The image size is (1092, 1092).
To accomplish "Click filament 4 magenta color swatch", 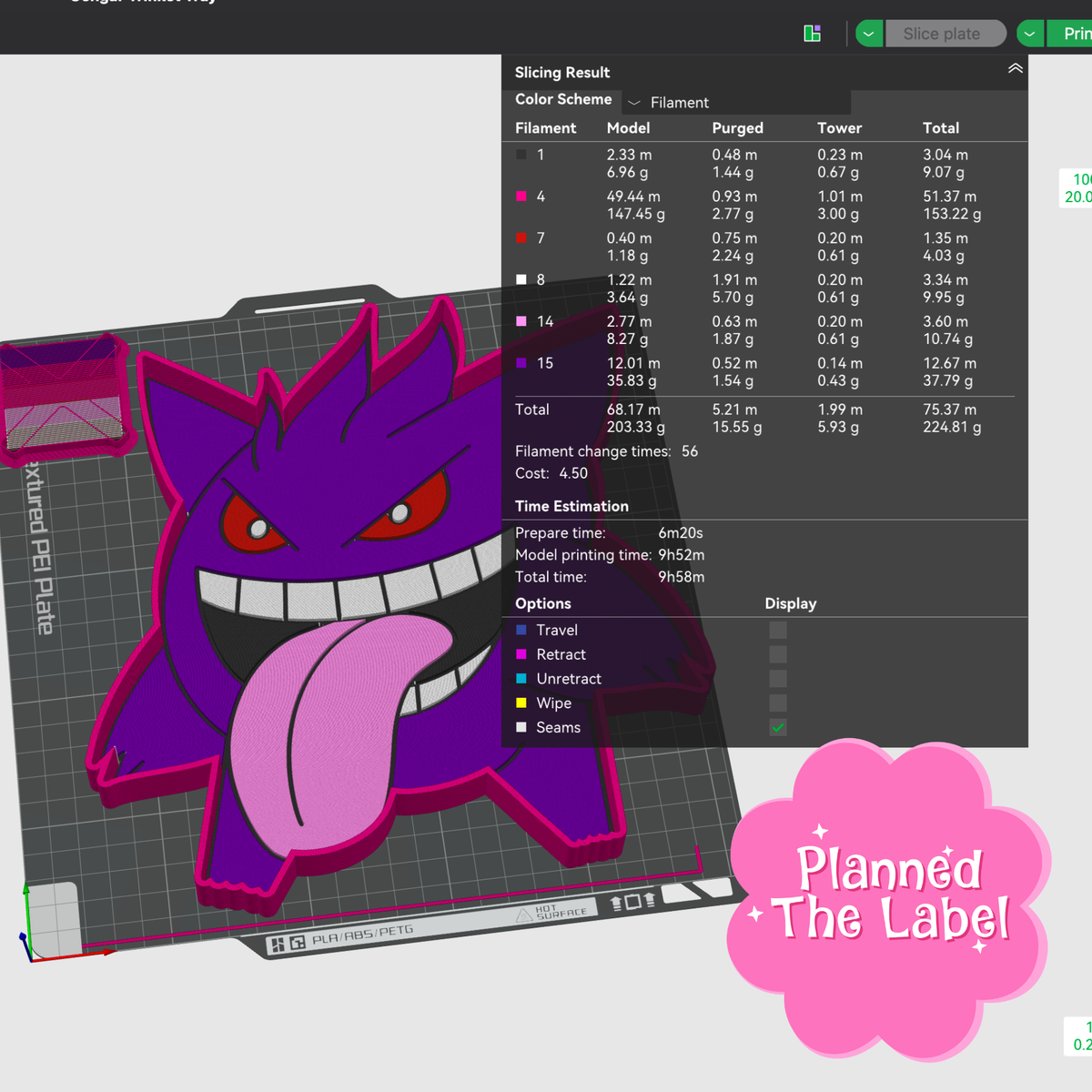I will pos(521,197).
